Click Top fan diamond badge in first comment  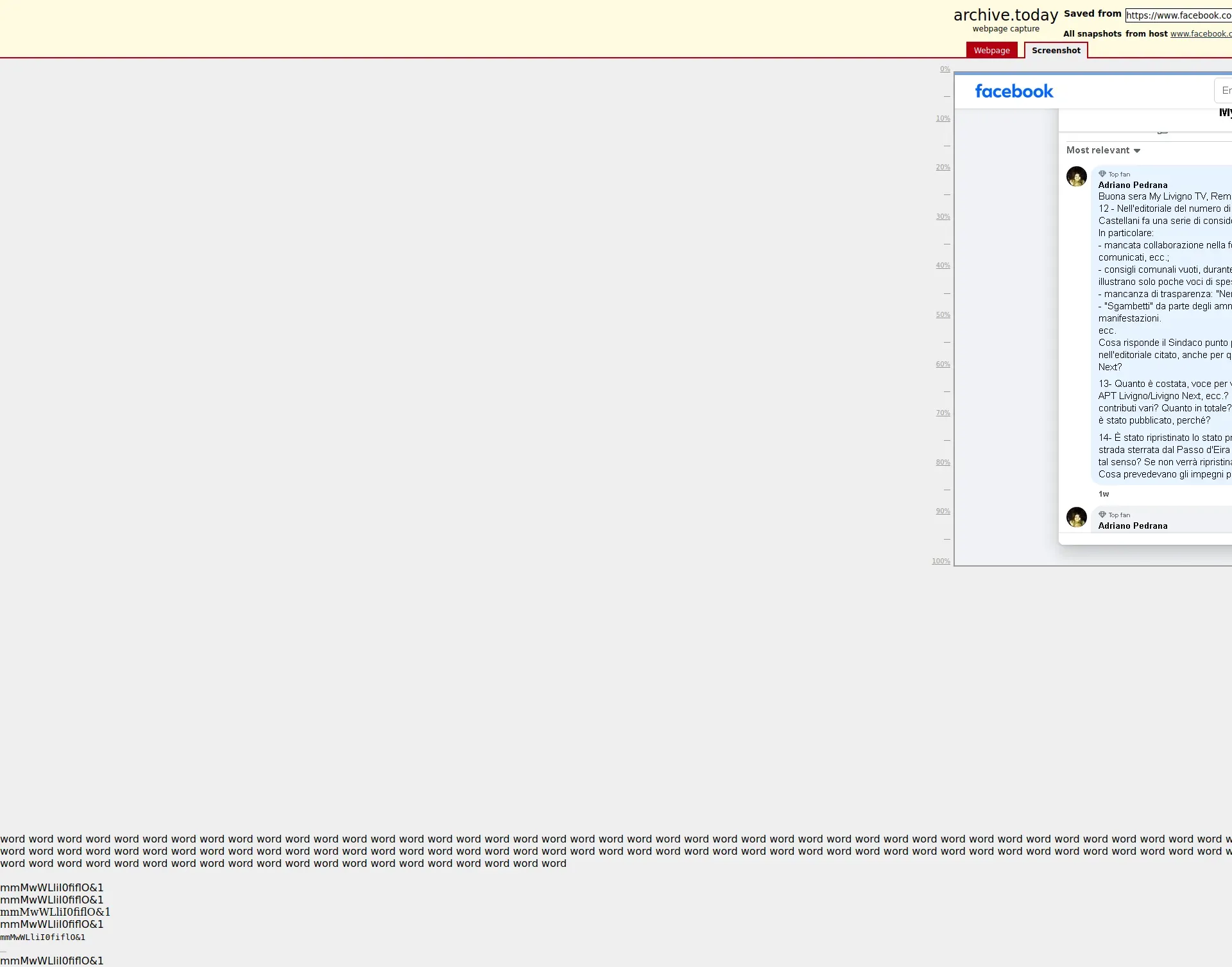1102,174
